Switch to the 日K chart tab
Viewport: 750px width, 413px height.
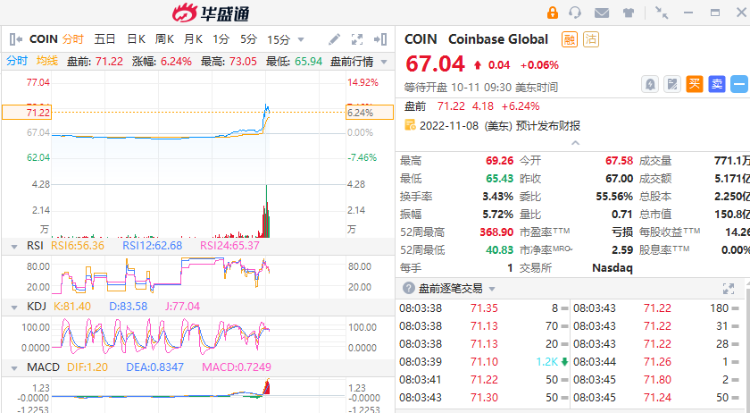[136, 40]
